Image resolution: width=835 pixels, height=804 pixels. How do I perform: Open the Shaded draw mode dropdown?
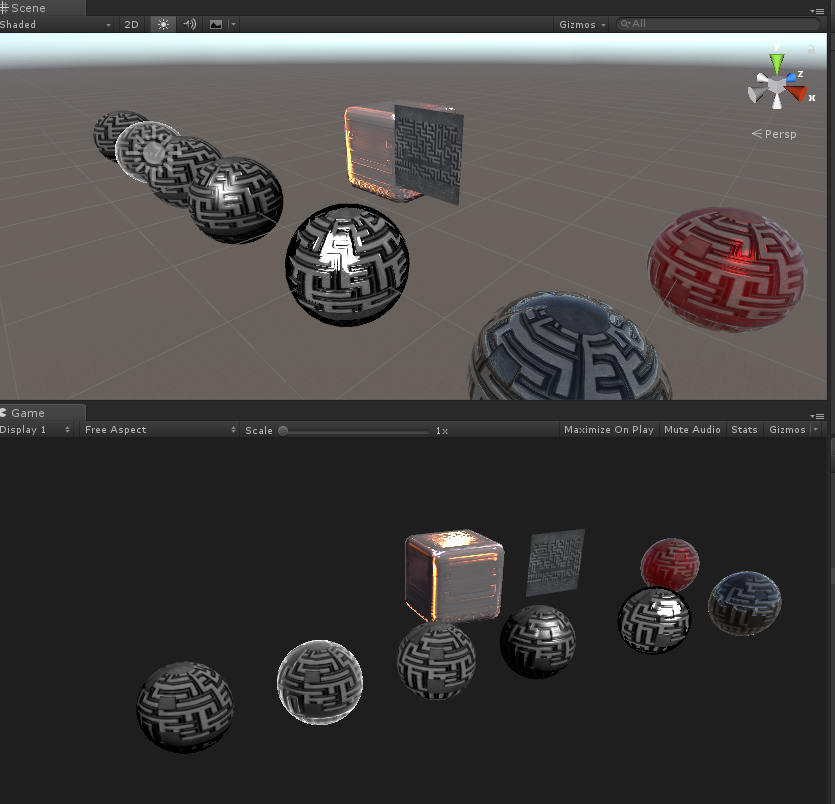(x=56, y=24)
